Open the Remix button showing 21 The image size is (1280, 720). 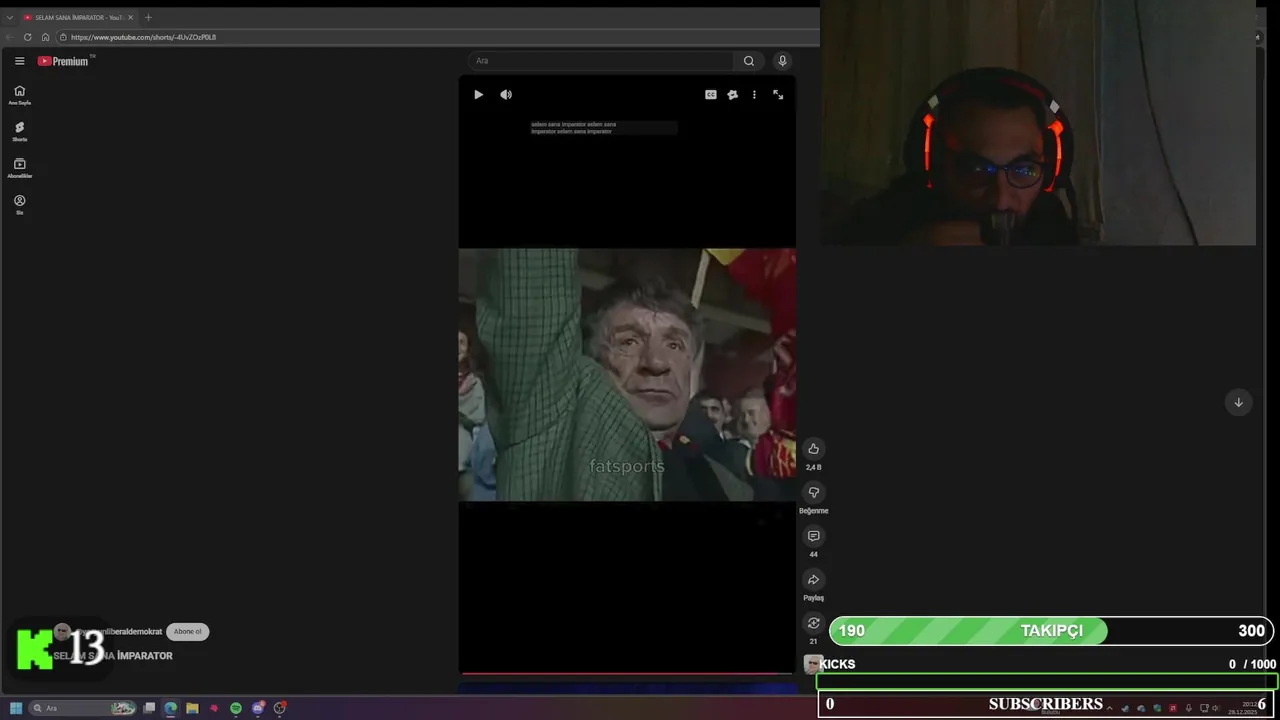coord(813,623)
